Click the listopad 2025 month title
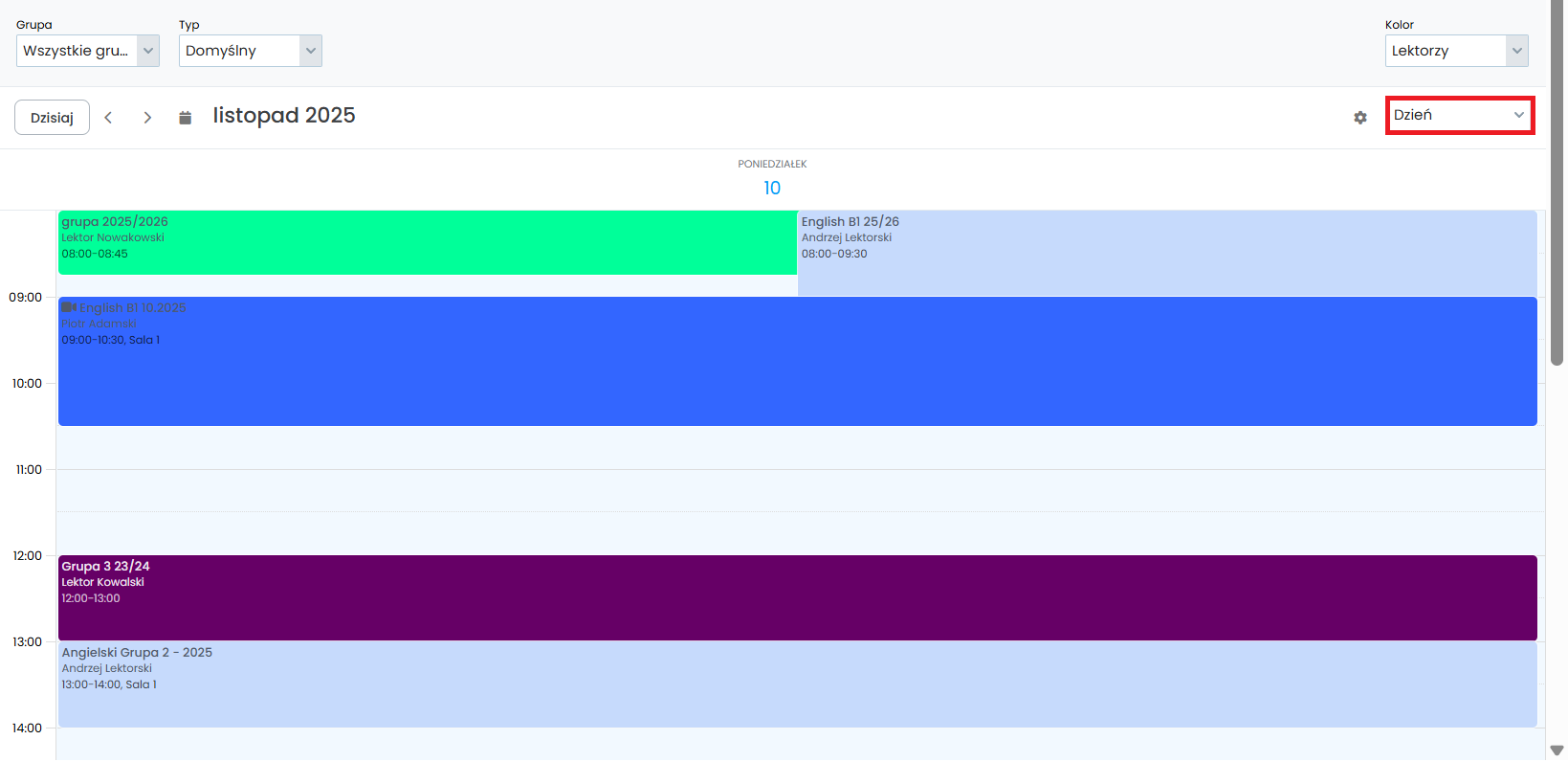Image resolution: width=1568 pixels, height=762 pixels. pyautogui.click(x=284, y=116)
